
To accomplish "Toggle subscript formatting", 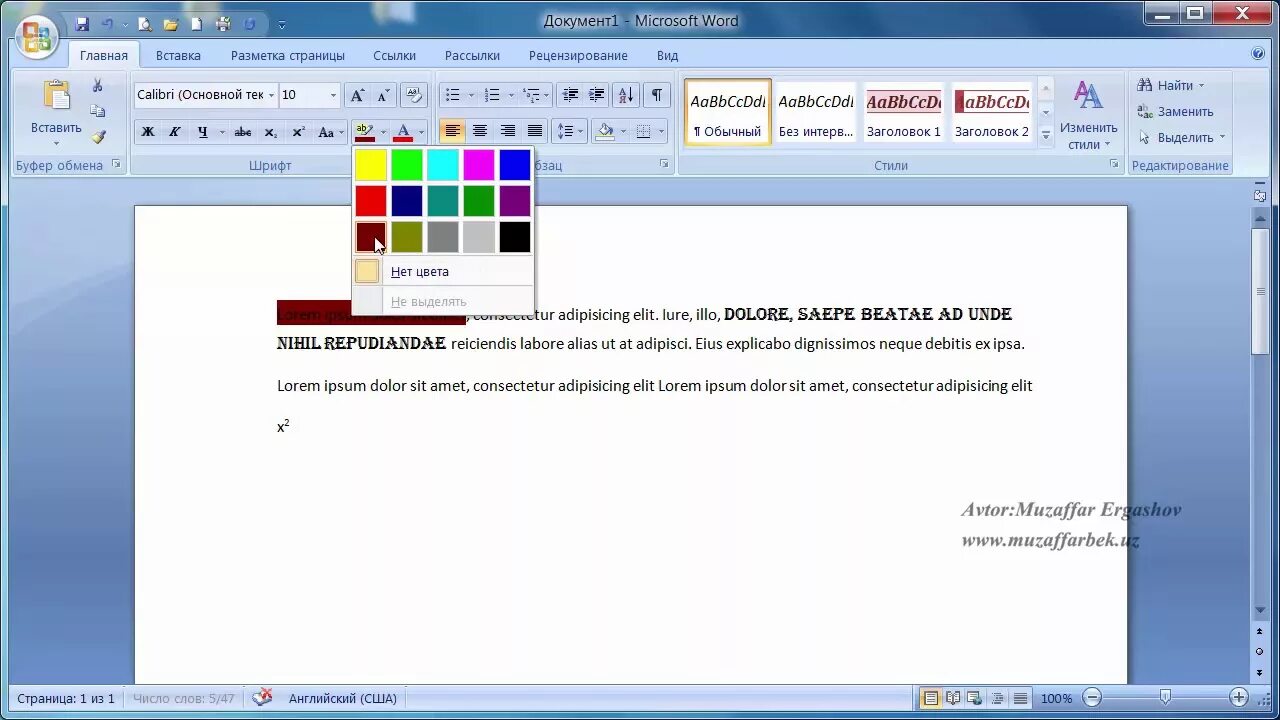I will tap(271, 132).
